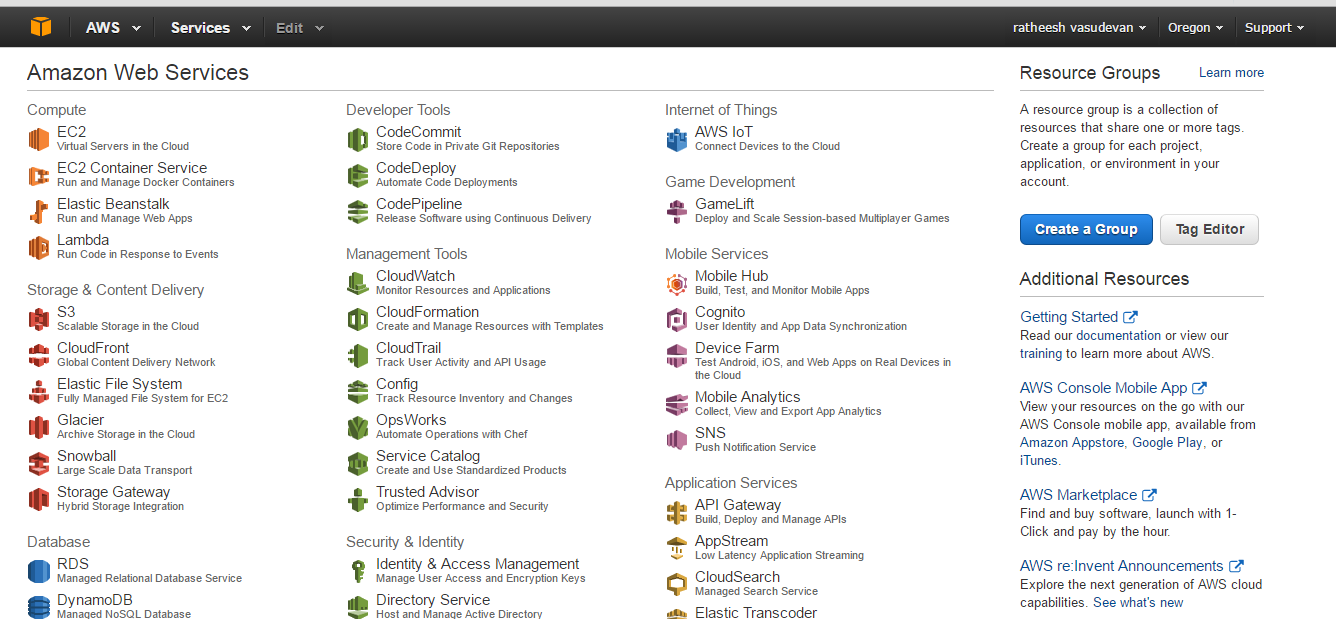Expand the Edit dropdown in navbar
Screen dimensions: 1336x619
pyautogui.click(x=300, y=27)
